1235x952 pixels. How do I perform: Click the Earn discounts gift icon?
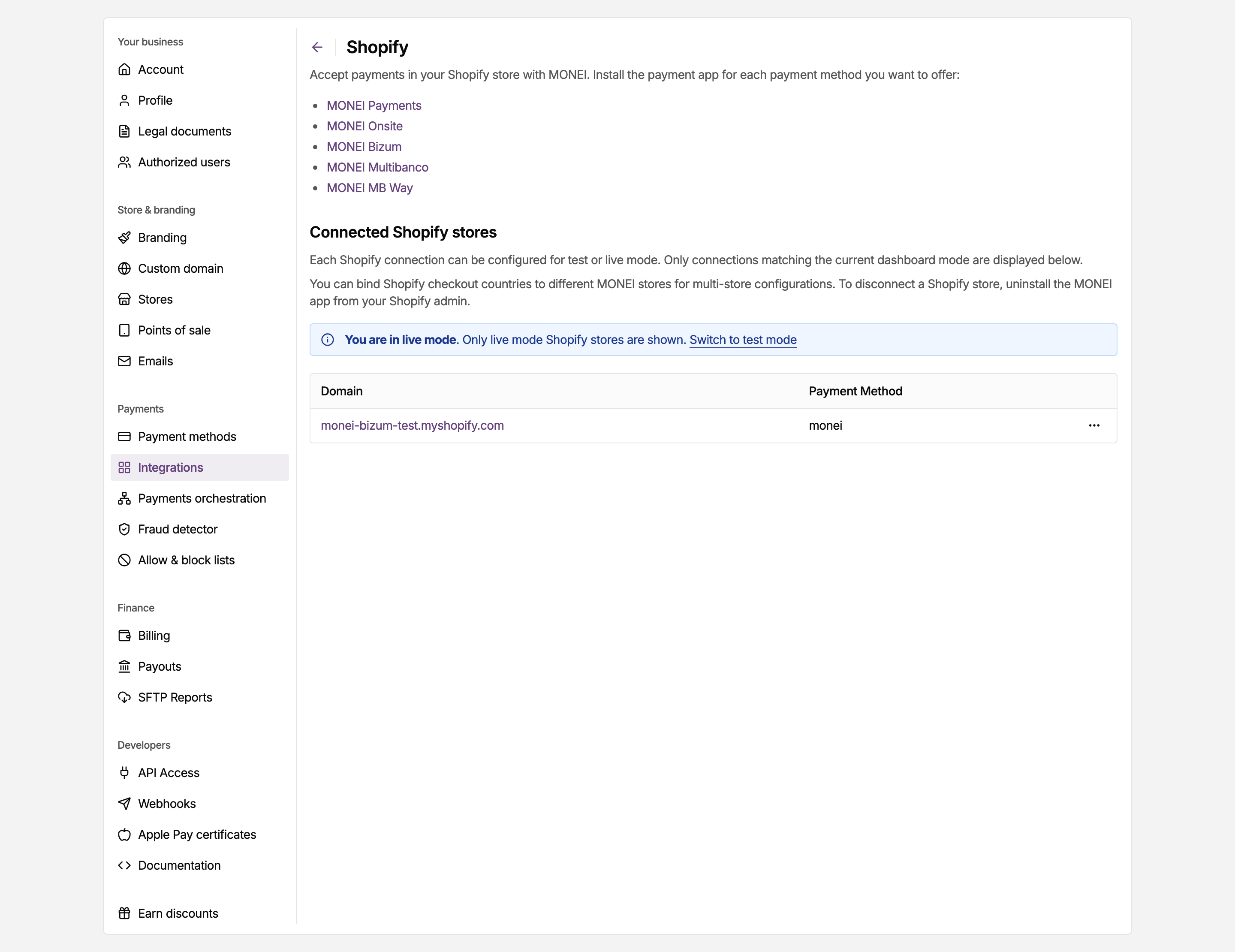click(124, 913)
